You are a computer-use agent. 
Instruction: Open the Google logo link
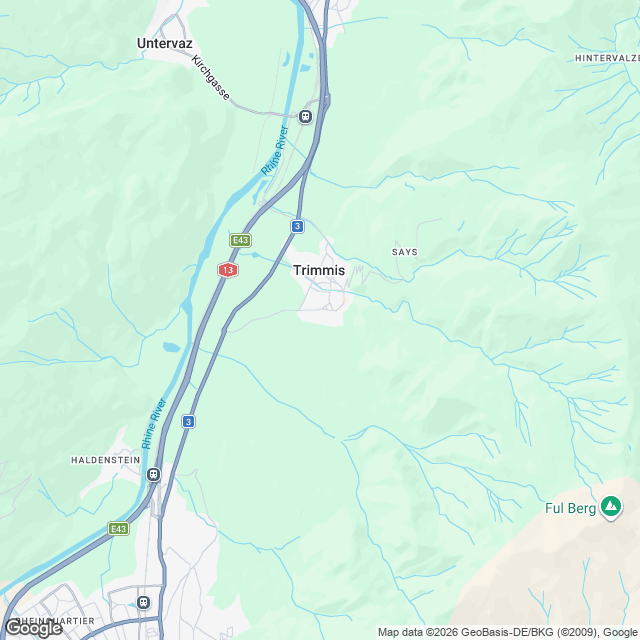click(x=33, y=628)
